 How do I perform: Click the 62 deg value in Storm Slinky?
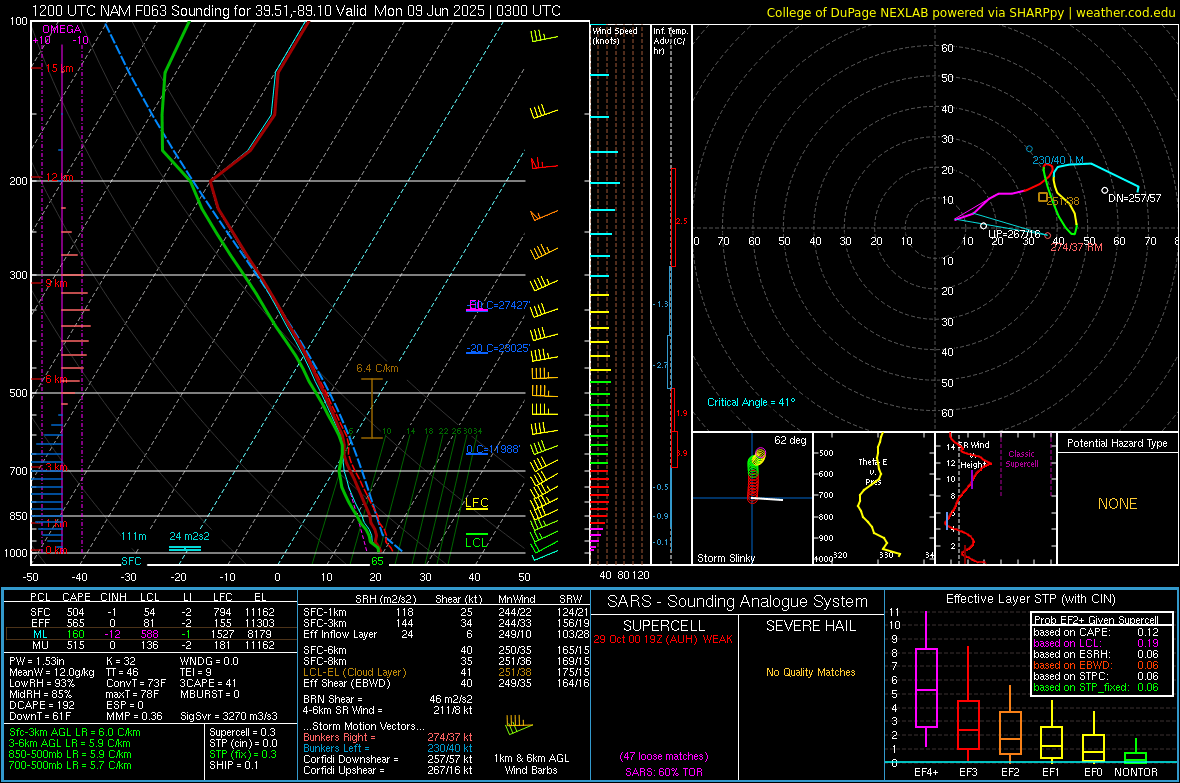click(790, 440)
